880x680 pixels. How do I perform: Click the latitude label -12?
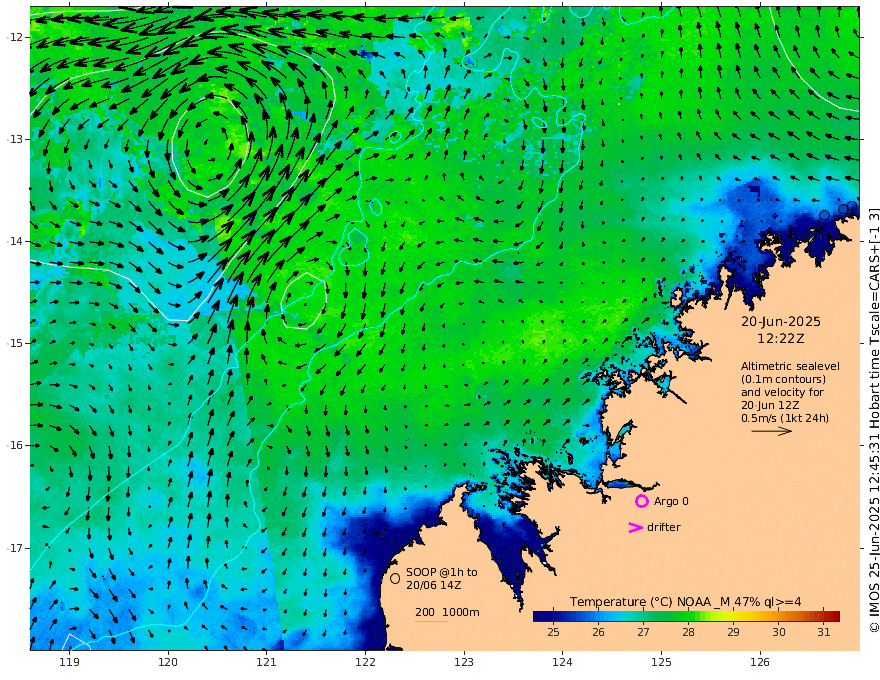(x=15, y=37)
